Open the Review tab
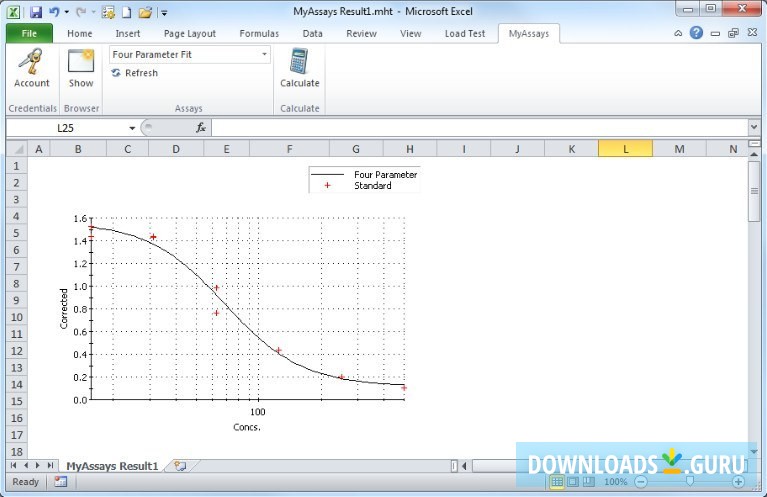This screenshot has width=767, height=497. point(361,34)
